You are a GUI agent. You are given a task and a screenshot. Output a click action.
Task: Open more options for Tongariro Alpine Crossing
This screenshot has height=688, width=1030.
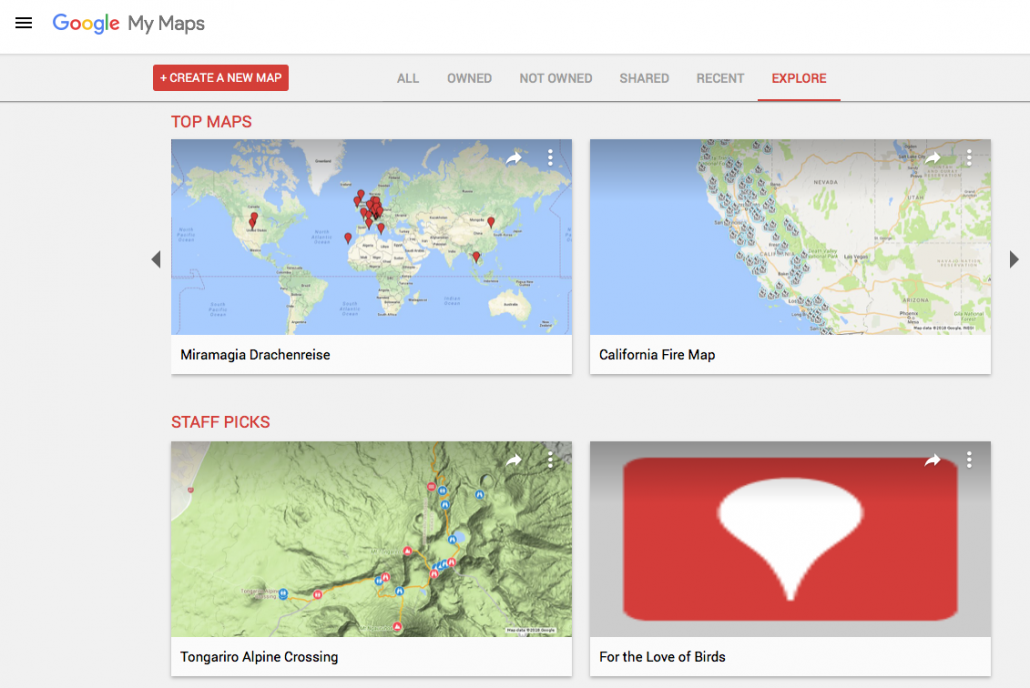tap(550, 460)
